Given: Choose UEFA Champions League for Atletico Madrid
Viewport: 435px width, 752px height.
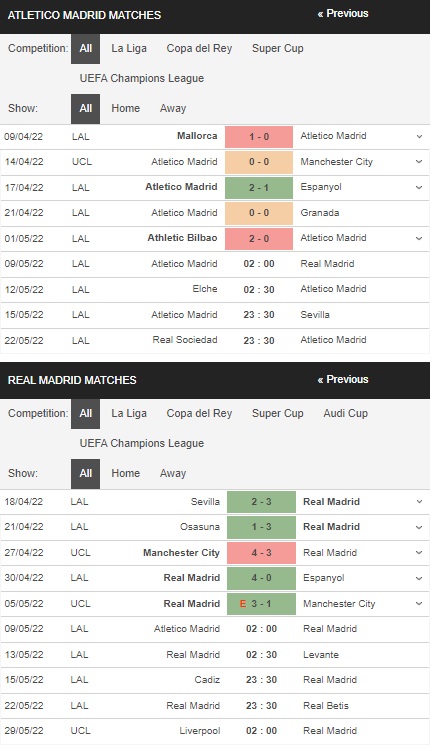Looking at the screenshot, I should [141, 78].
